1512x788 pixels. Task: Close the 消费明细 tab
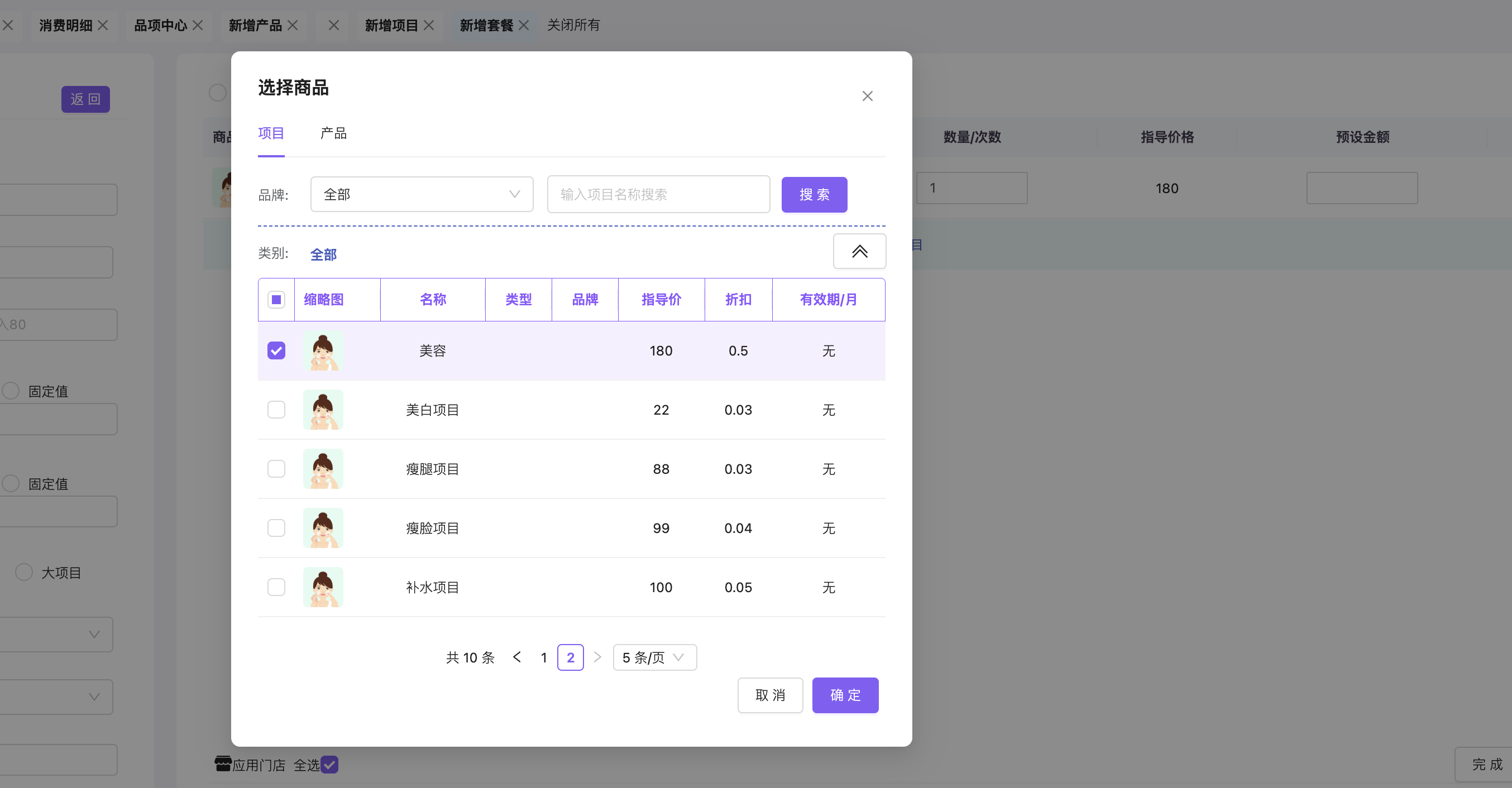103,25
